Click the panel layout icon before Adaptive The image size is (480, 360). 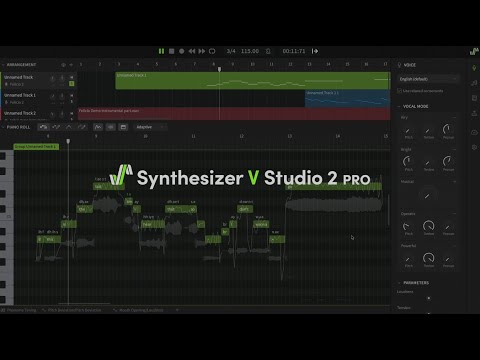point(123,127)
